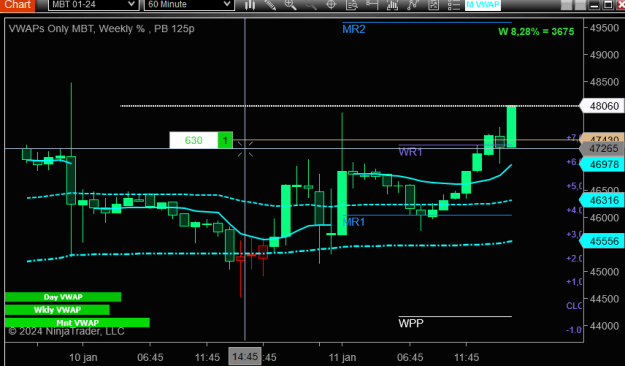625x366 pixels.
Task: Open the bar style chart type icon
Action: point(250,5)
